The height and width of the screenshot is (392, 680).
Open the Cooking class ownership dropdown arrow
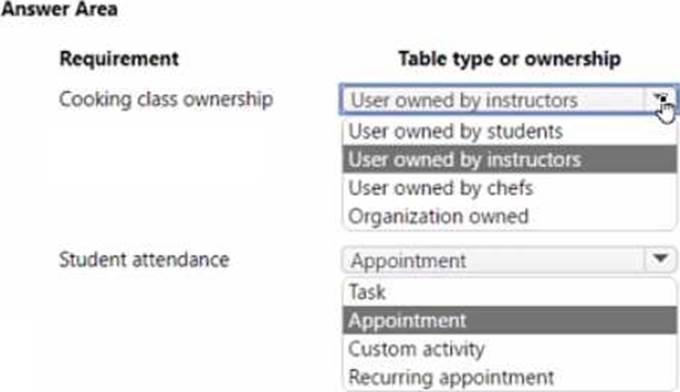[x=660, y=100]
